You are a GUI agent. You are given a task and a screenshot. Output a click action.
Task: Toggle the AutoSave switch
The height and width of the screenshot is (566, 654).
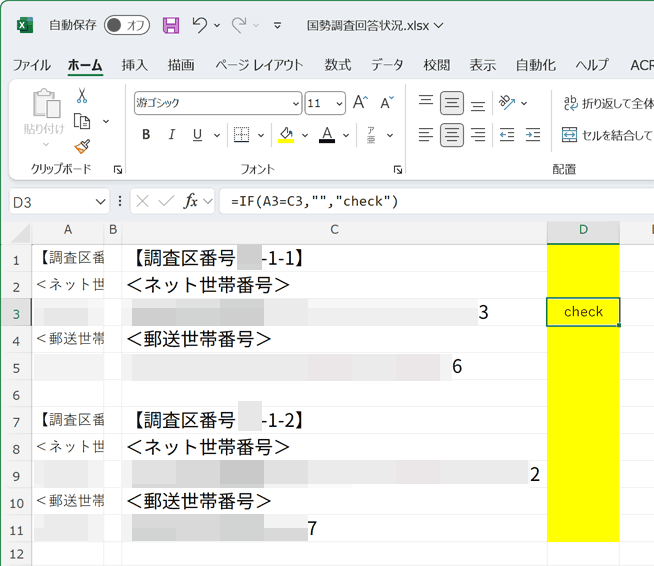tap(126, 25)
